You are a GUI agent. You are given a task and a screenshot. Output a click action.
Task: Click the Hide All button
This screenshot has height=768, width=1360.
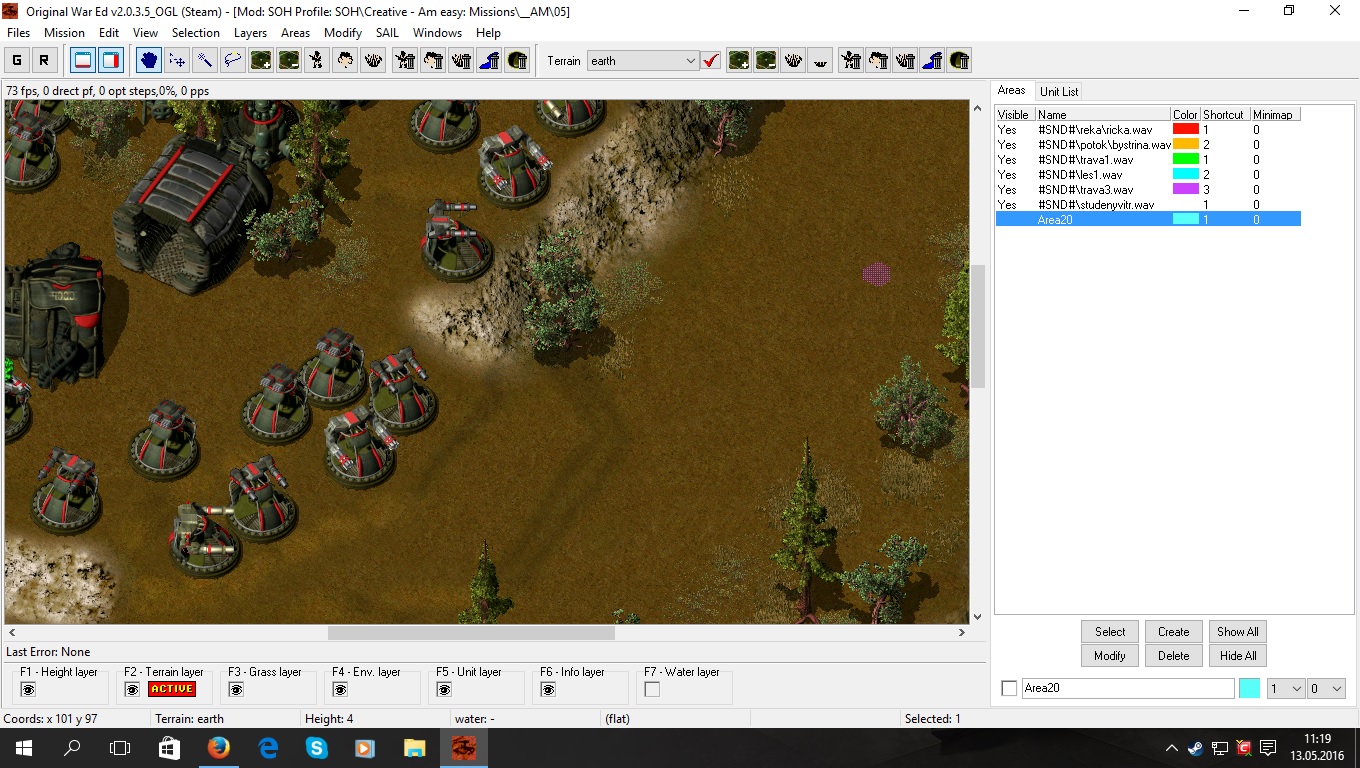point(1238,656)
